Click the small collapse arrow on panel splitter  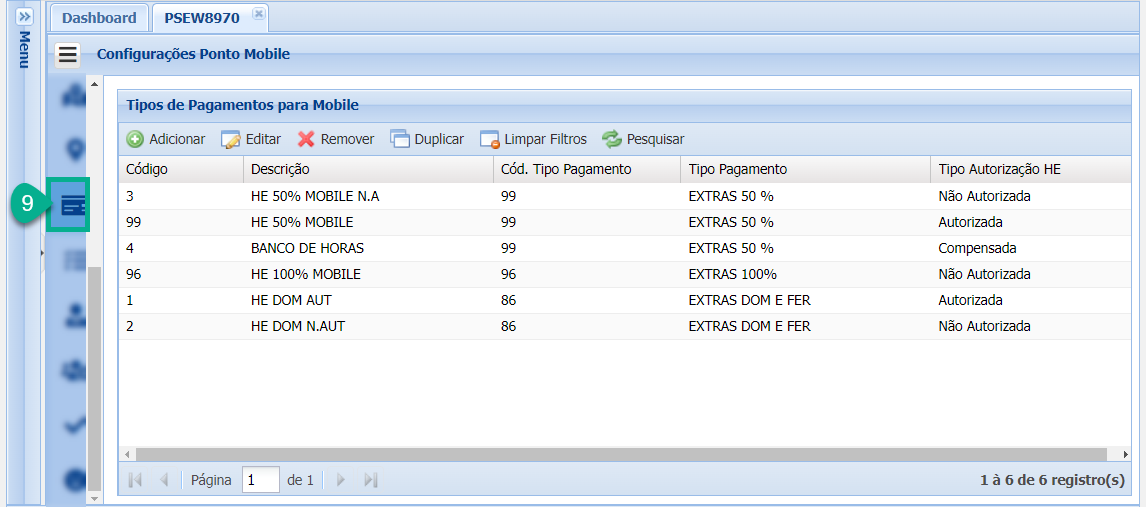[42, 253]
